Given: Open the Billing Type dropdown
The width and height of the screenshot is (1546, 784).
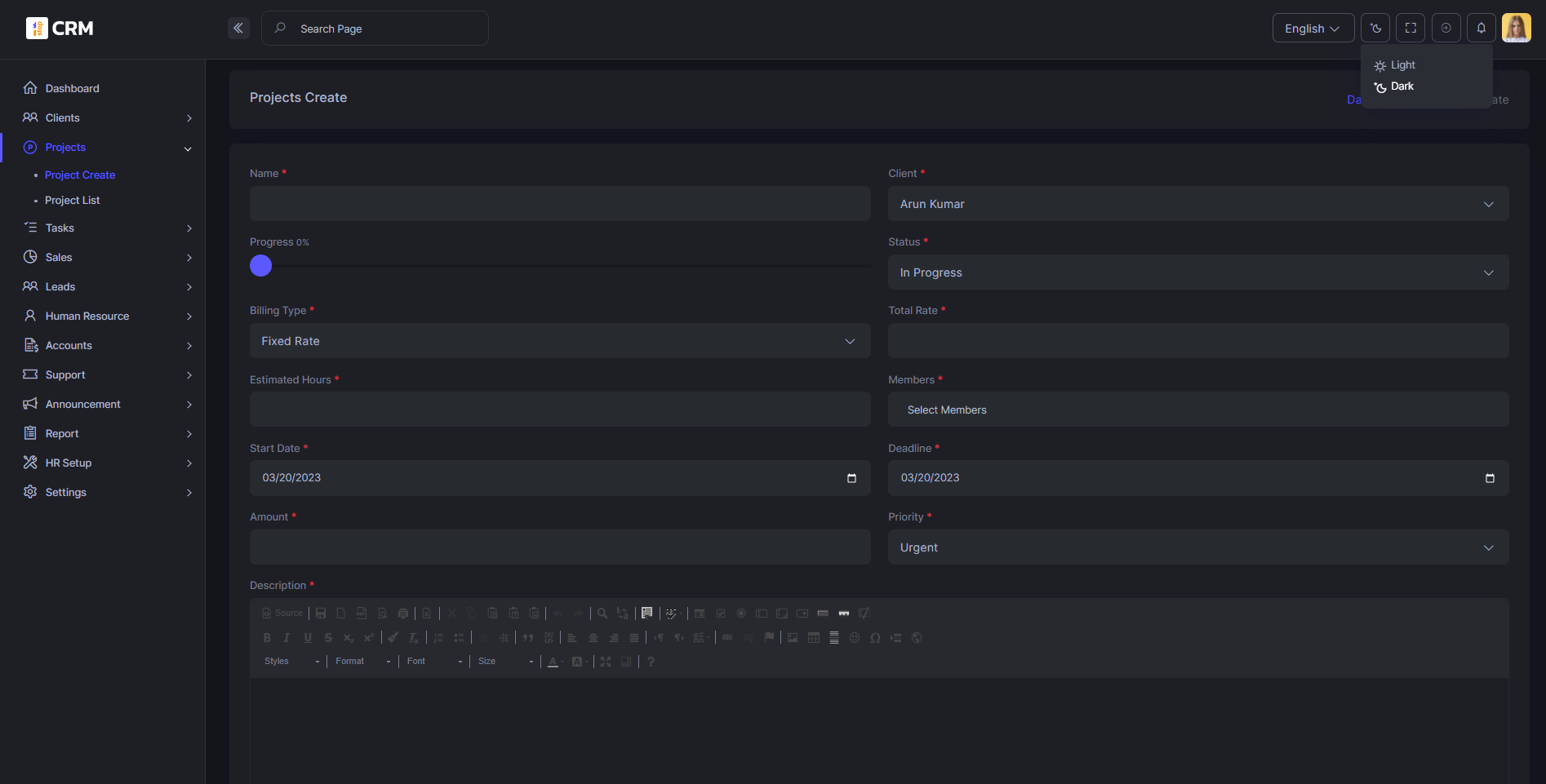Looking at the screenshot, I should [x=559, y=341].
